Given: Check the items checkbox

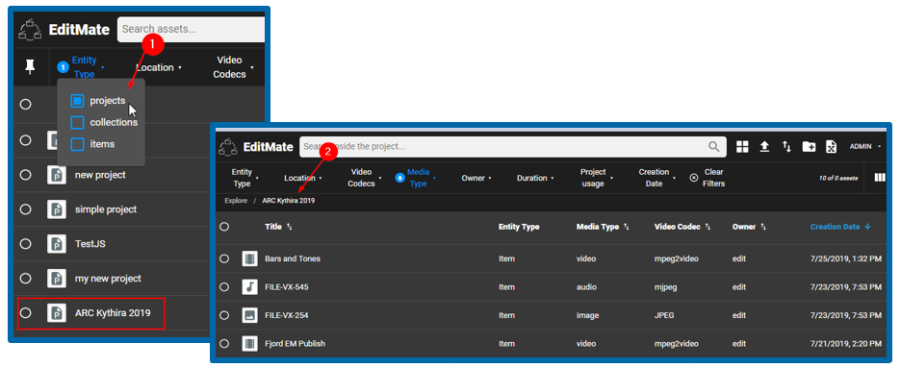Looking at the screenshot, I should click(x=77, y=144).
